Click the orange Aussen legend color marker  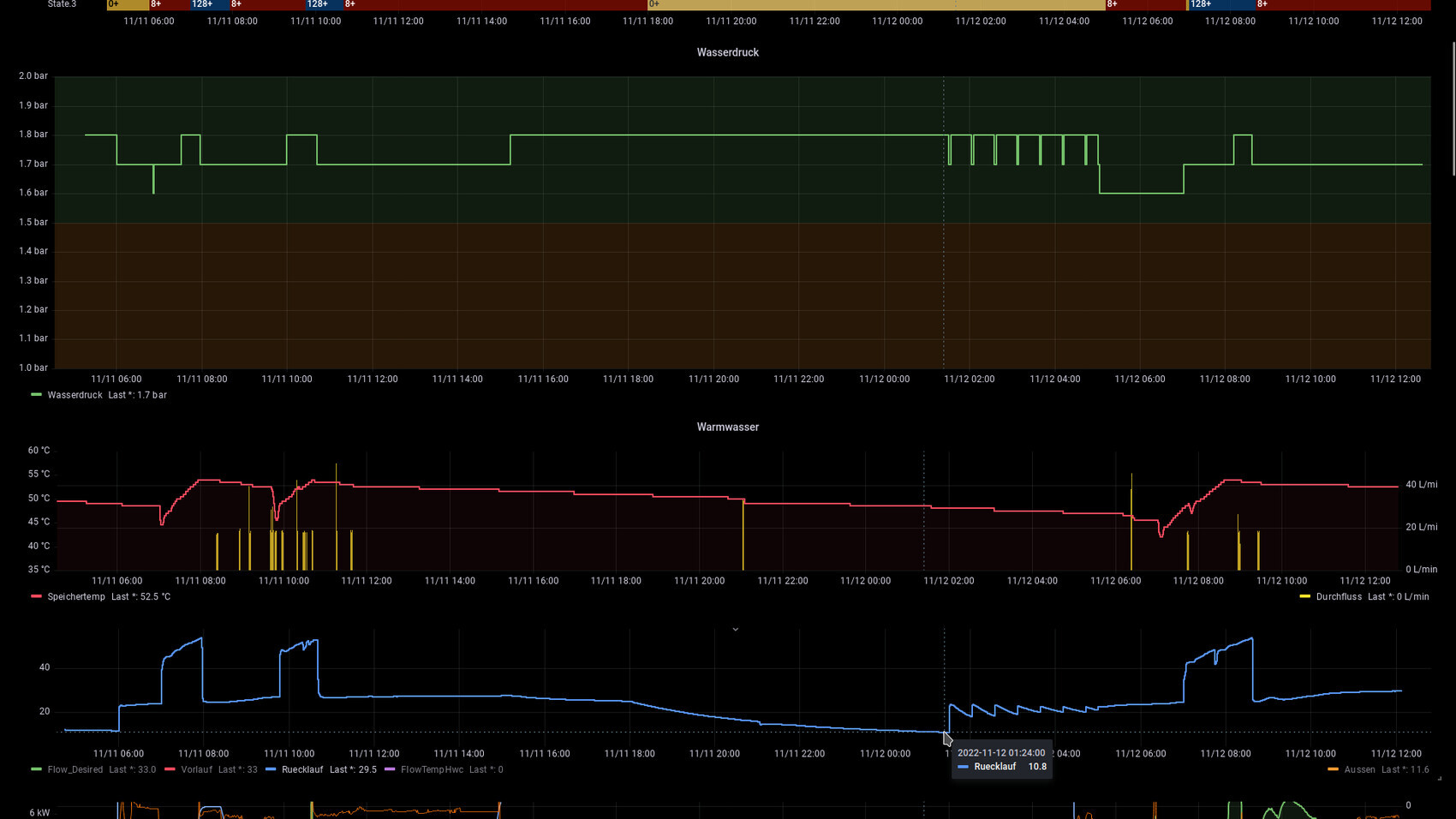pyautogui.click(x=1333, y=769)
